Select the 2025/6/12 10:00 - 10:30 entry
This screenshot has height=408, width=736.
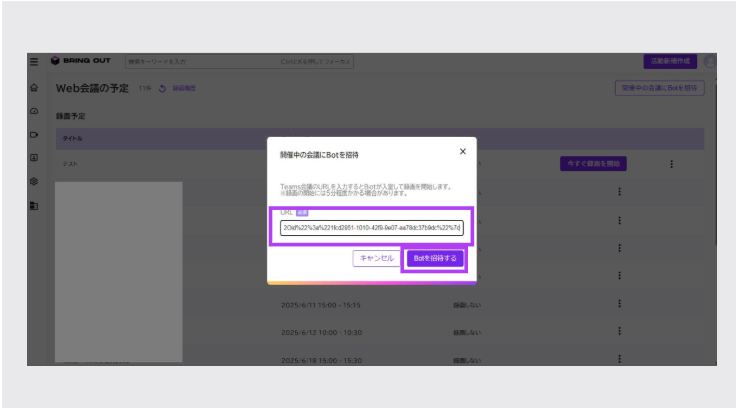point(322,332)
